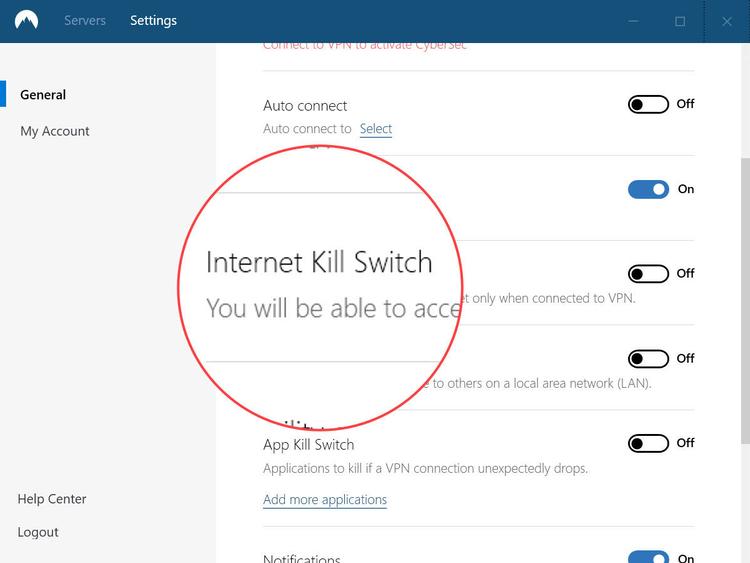Screen dimensions: 750x563
Task: Turn on the App Kill Switch toggle
Action: [x=648, y=443]
